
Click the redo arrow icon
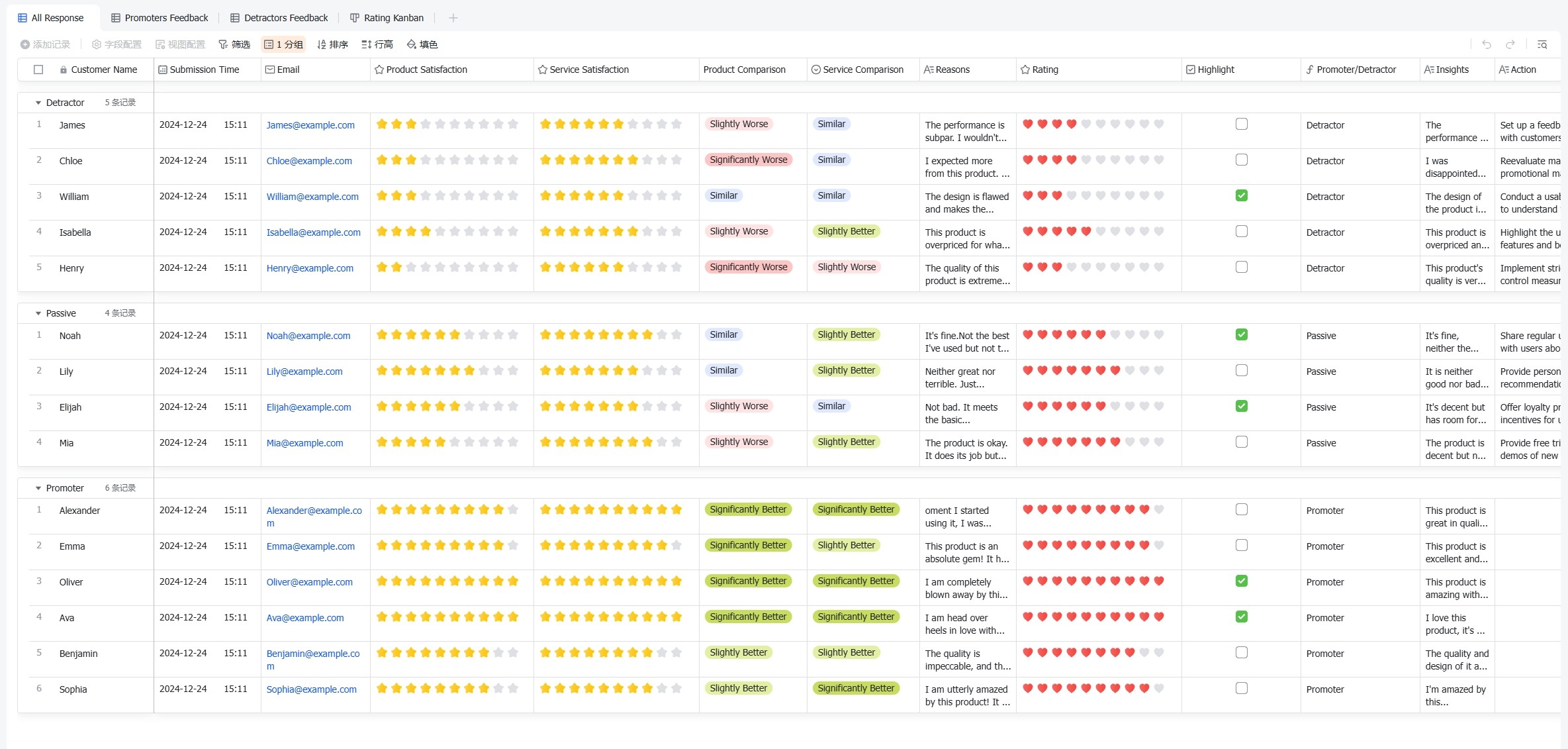1510,44
